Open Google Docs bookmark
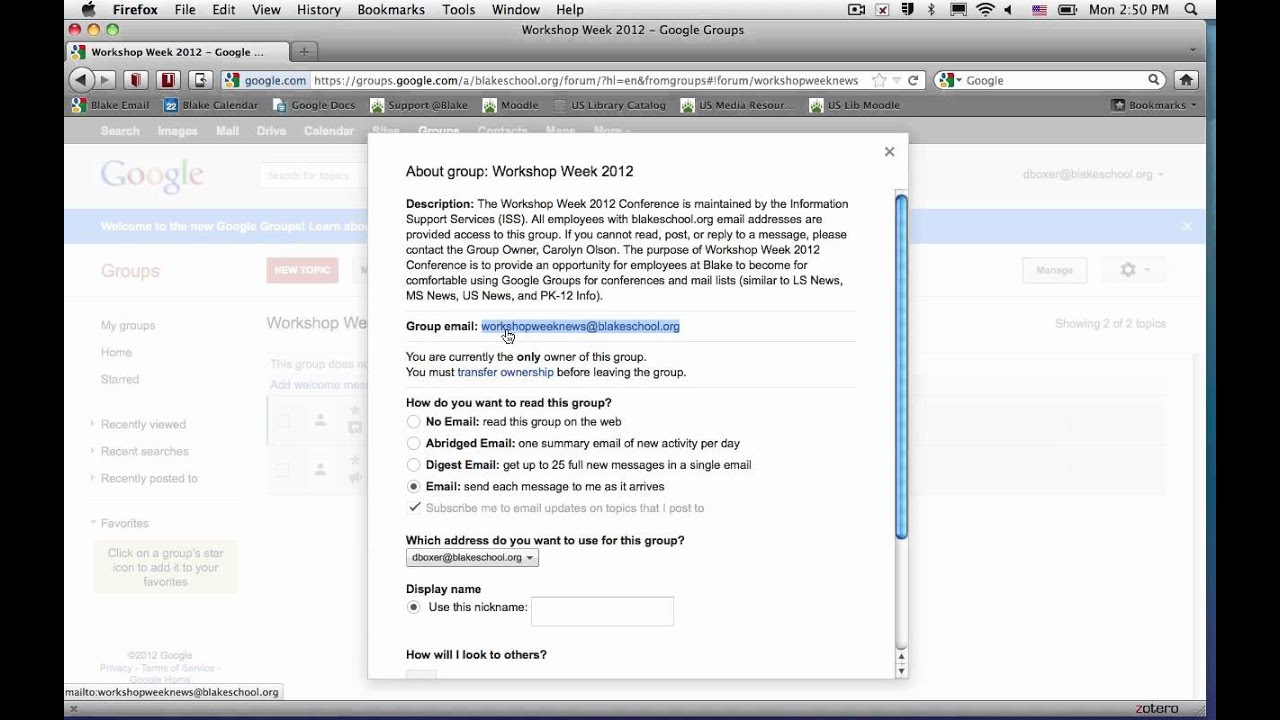This screenshot has height=720, width=1280. (x=314, y=105)
